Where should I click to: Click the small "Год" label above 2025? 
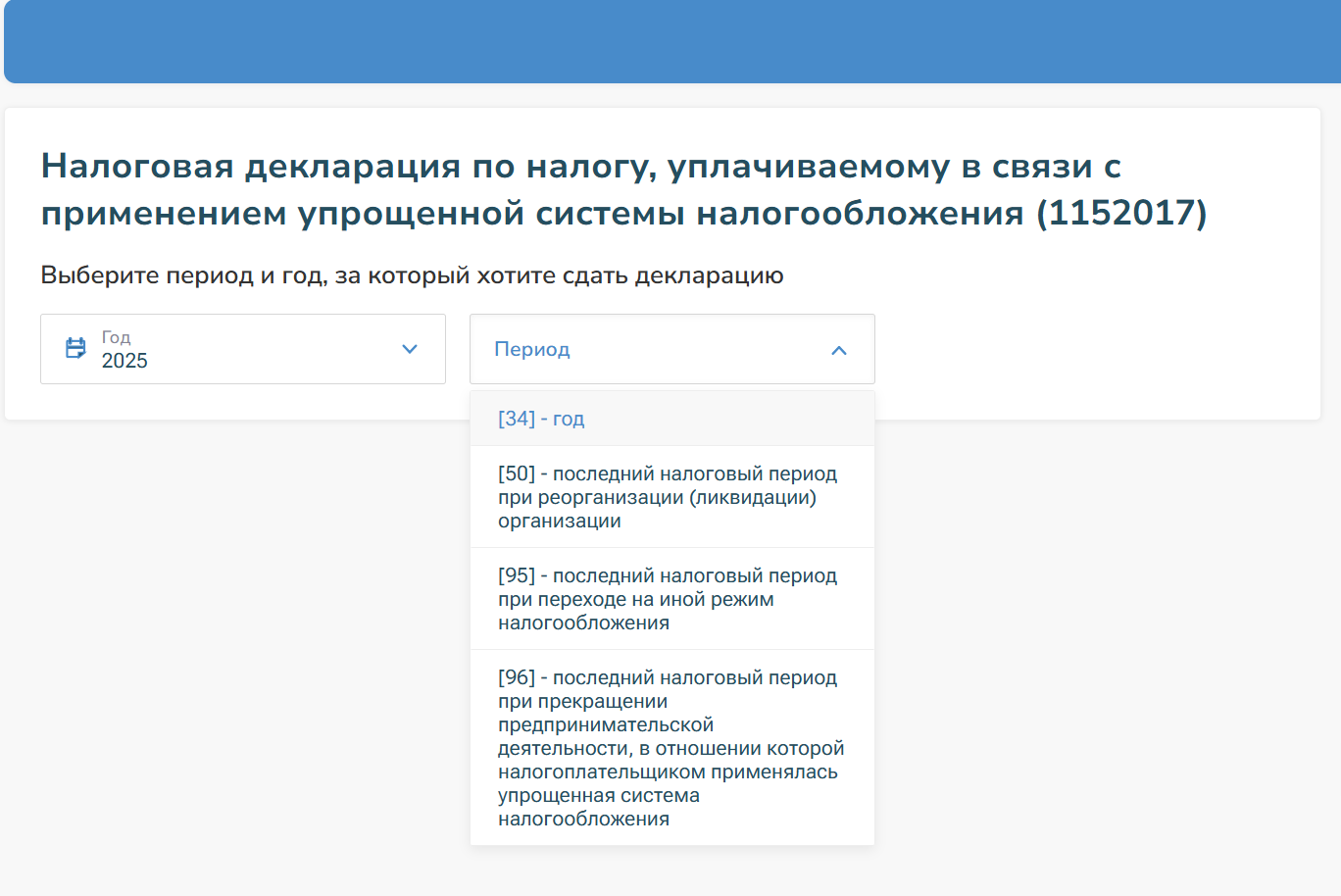[x=116, y=337]
